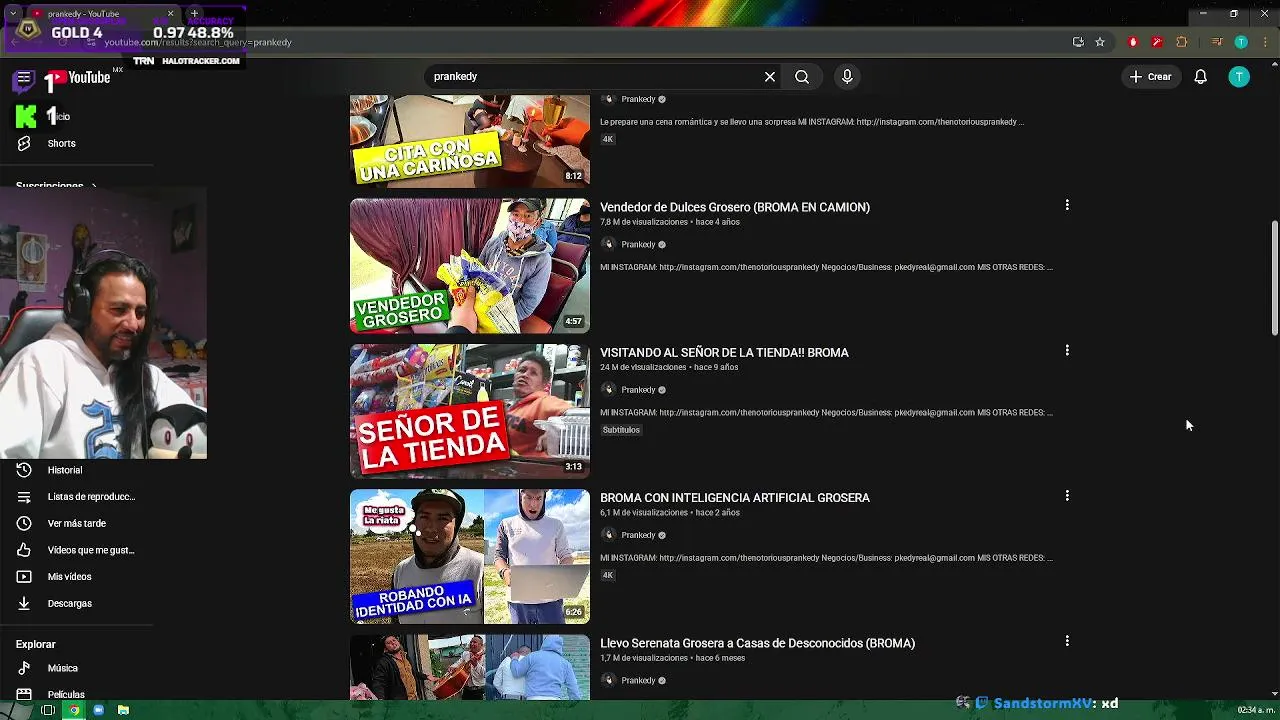The image size is (1280, 720).
Task: Click the Explorar section heading
Action: [35, 644]
